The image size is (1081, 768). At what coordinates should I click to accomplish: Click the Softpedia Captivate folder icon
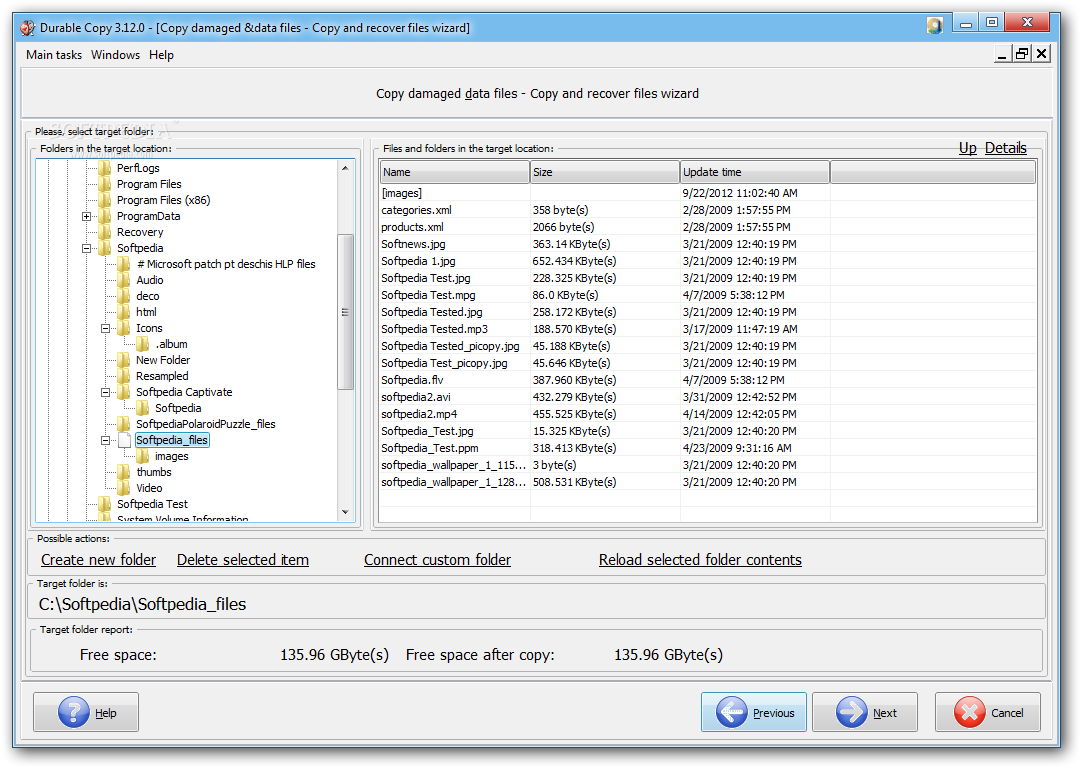124,392
